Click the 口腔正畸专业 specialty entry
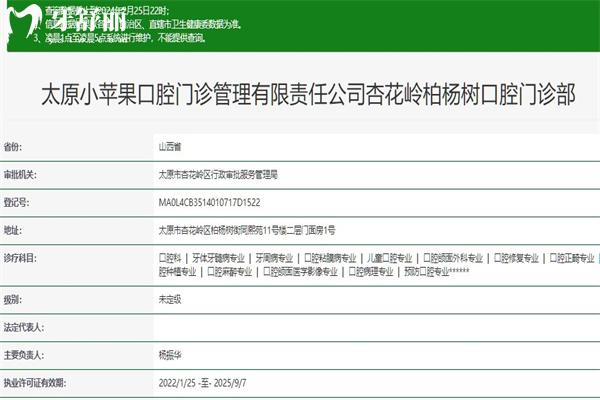The height and width of the screenshot is (400, 600). (x=572, y=258)
